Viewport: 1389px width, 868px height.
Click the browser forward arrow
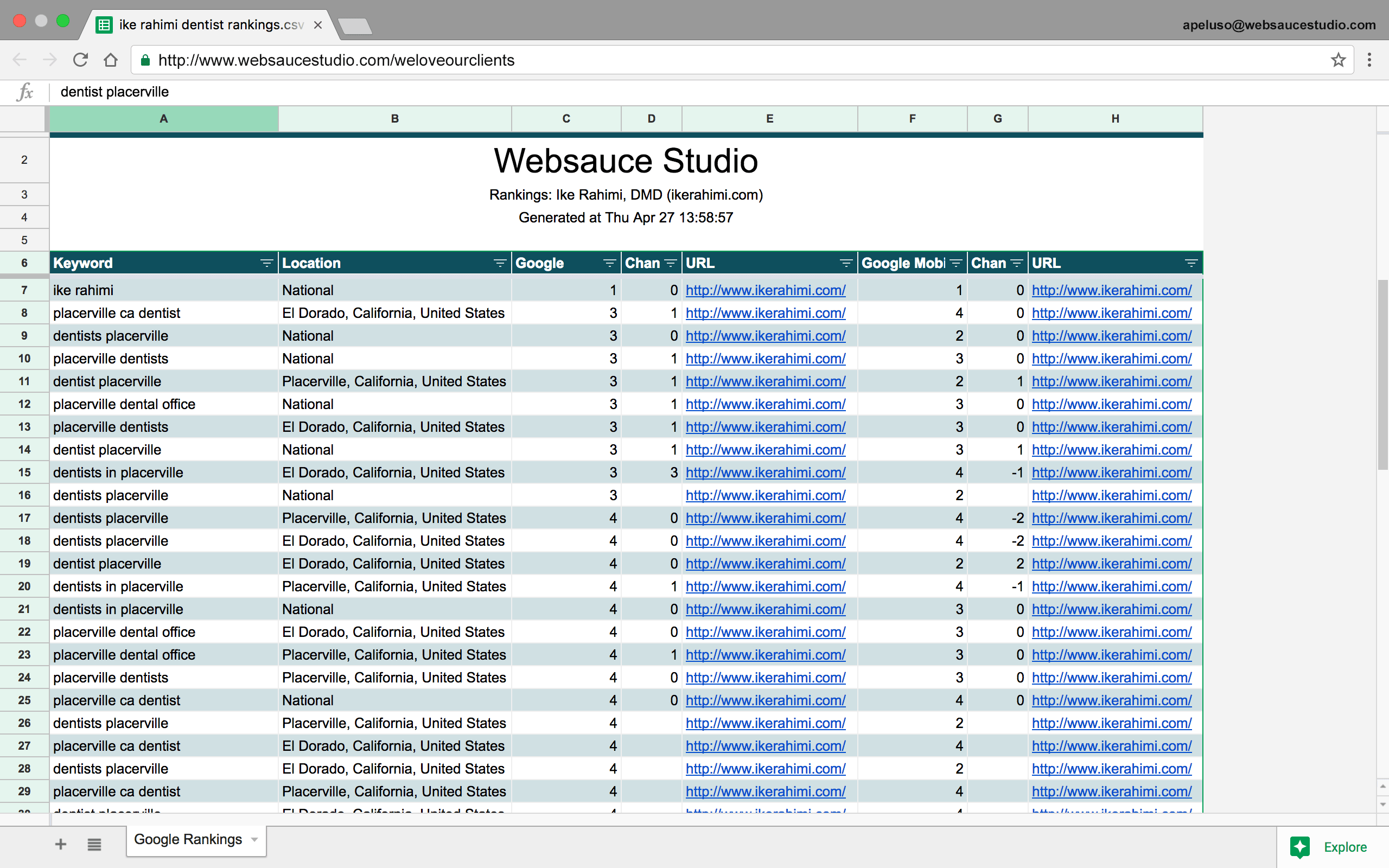[x=50, y=60]
